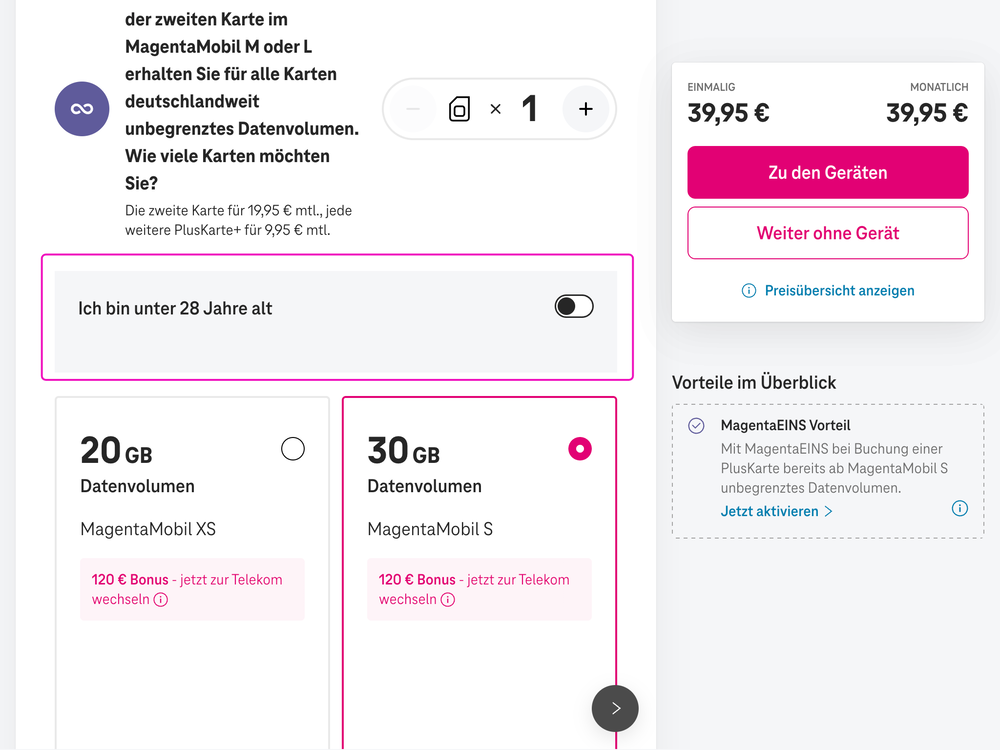The height and width of the screenshot is (750, 1000).
Task: Open the info icon next to the XS bonus
Action: (x=163, y=600)
